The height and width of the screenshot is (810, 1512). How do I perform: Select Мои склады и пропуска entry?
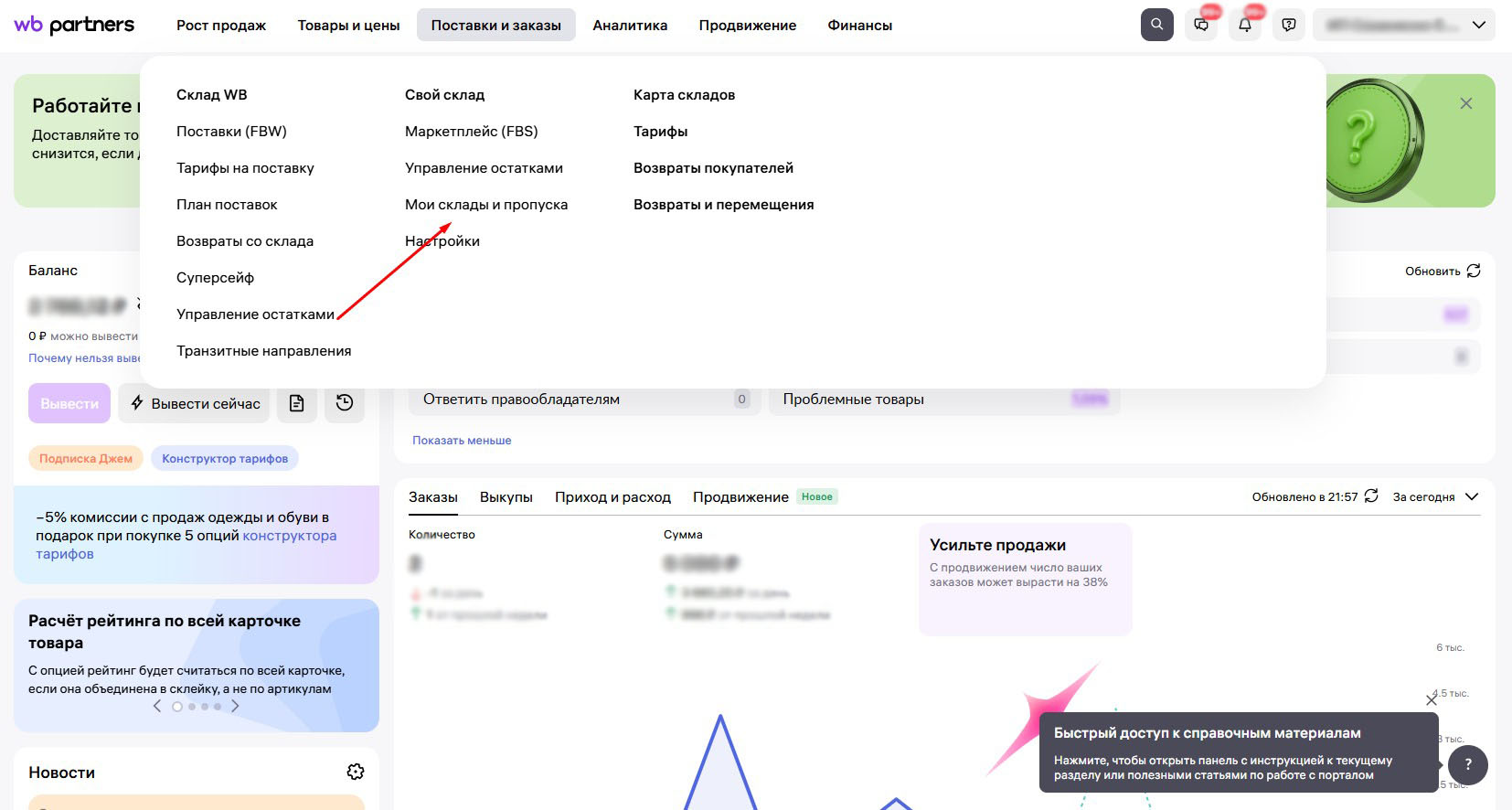pos(486,205)
